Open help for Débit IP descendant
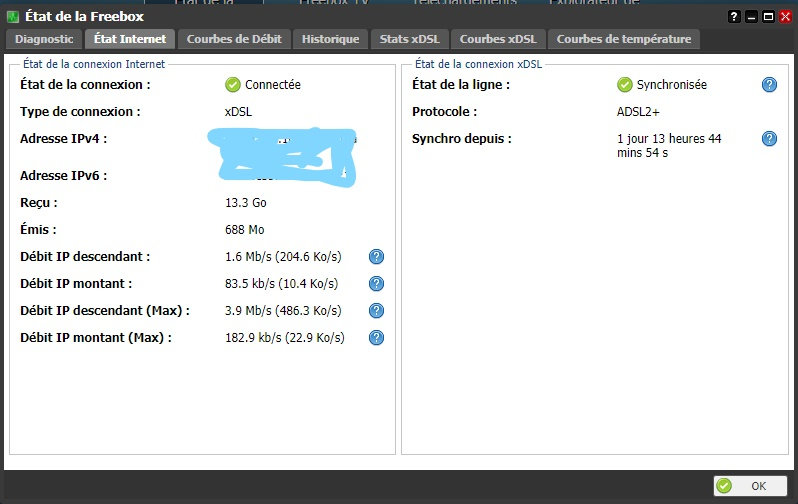 coord(376,257)
